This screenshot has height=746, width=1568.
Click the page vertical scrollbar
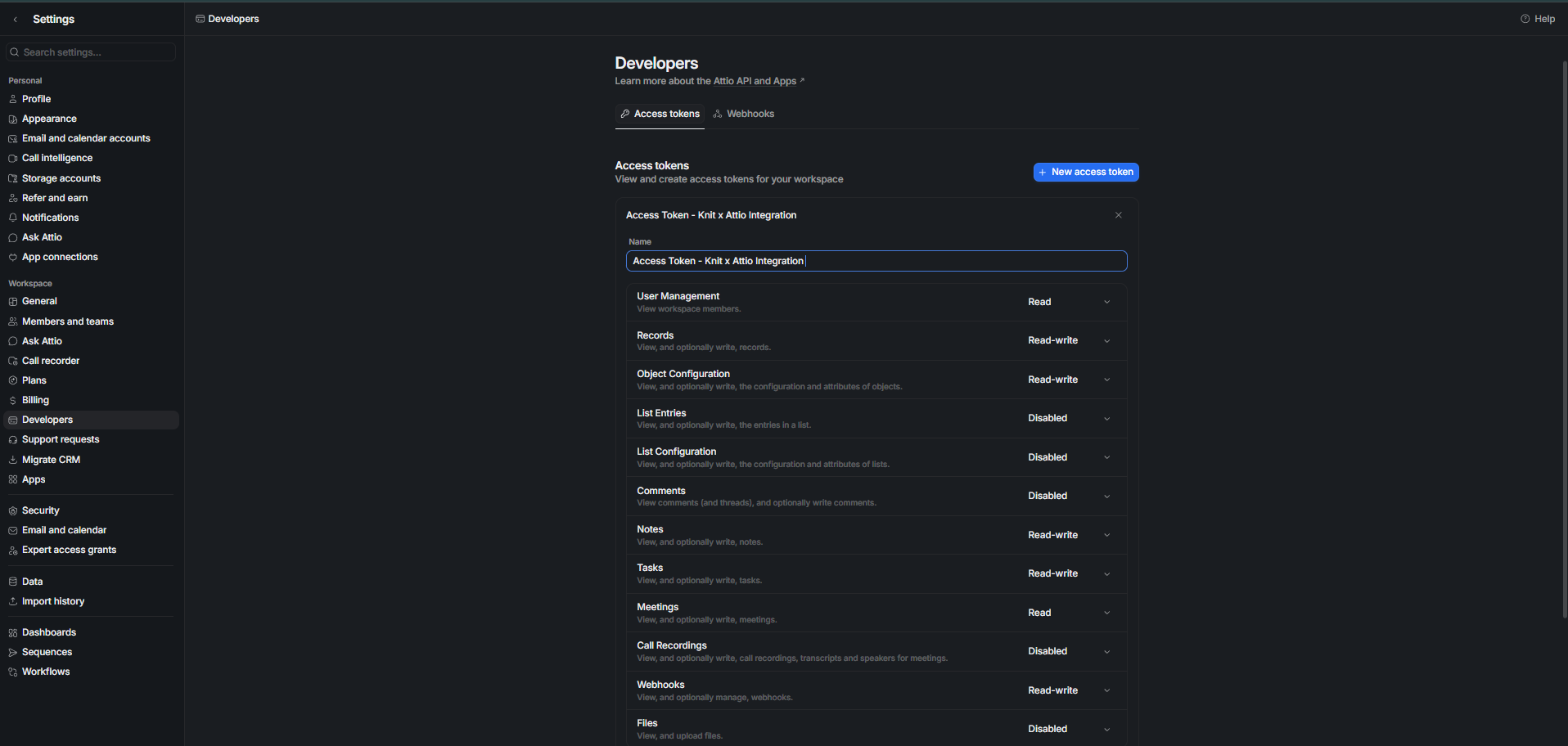[x=1565, y=339]
